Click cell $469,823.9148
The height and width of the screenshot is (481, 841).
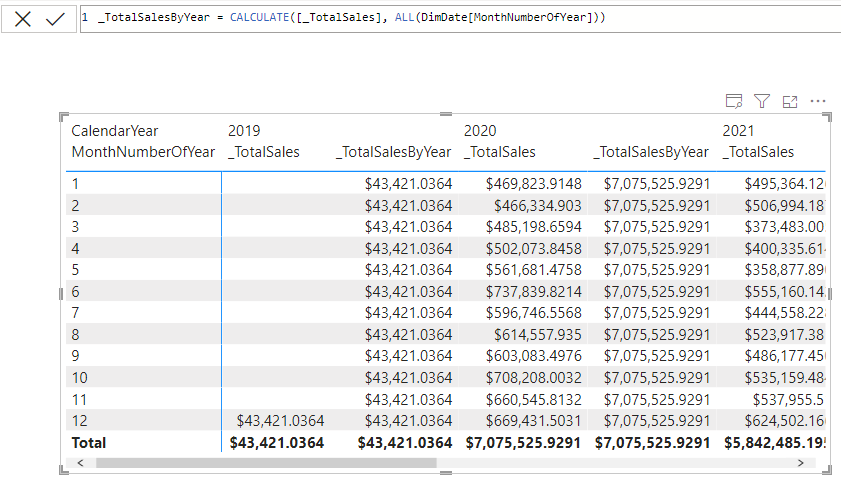point(534,184)
